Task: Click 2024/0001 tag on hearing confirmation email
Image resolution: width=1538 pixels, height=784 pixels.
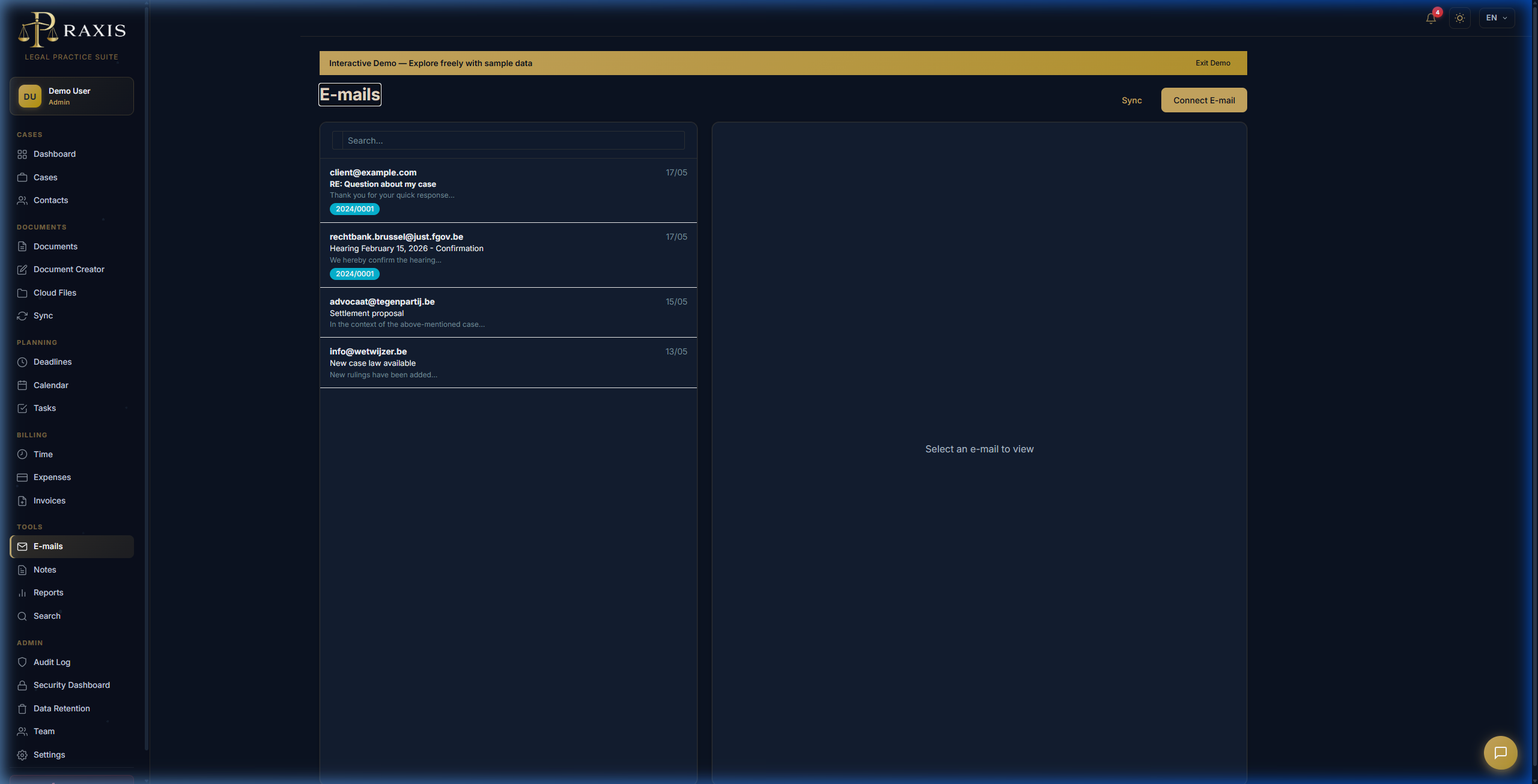Action: click(354, 274)
